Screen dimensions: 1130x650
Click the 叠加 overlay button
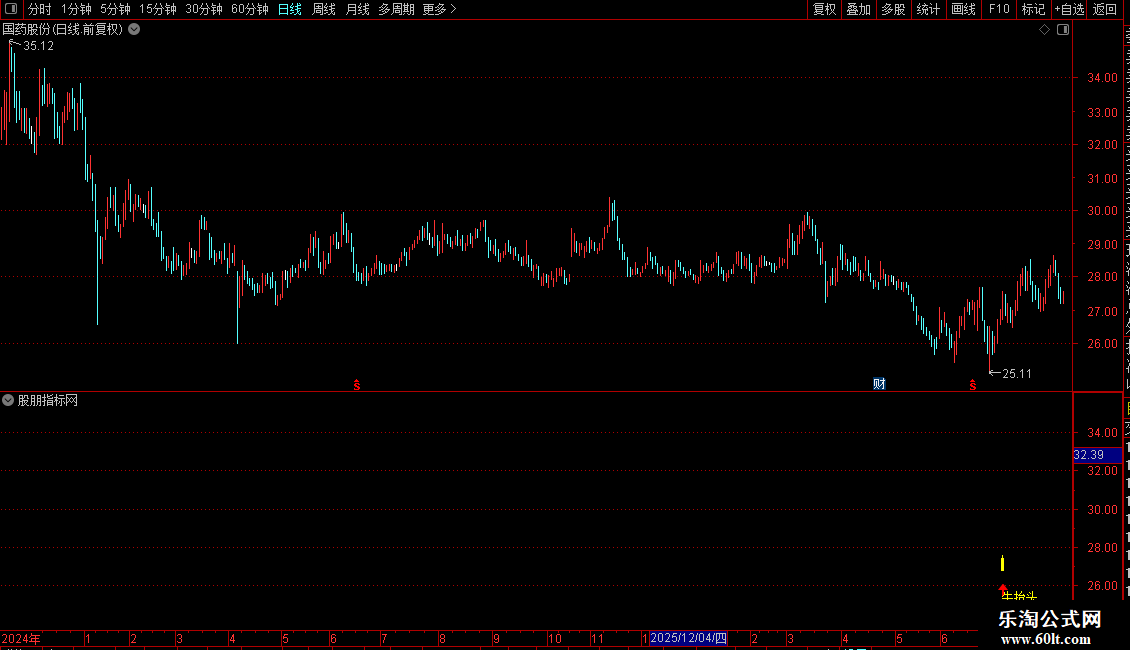[858, 9]
